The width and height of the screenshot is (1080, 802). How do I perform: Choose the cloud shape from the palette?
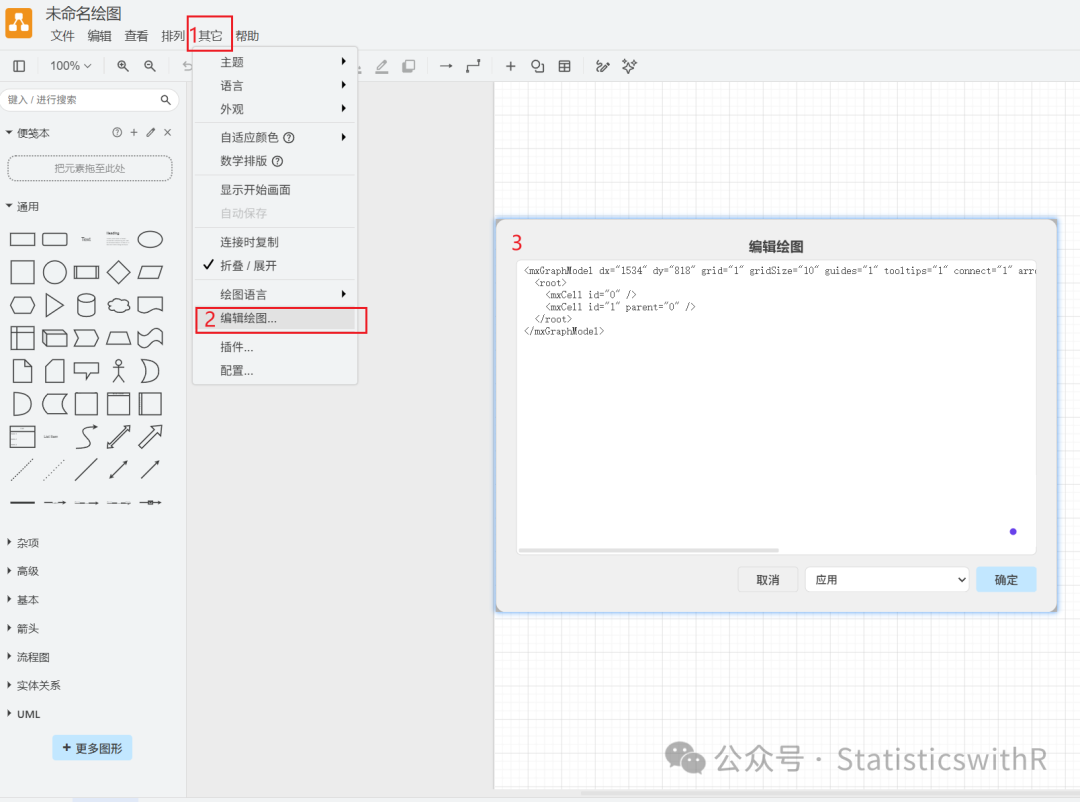point(118,304)
